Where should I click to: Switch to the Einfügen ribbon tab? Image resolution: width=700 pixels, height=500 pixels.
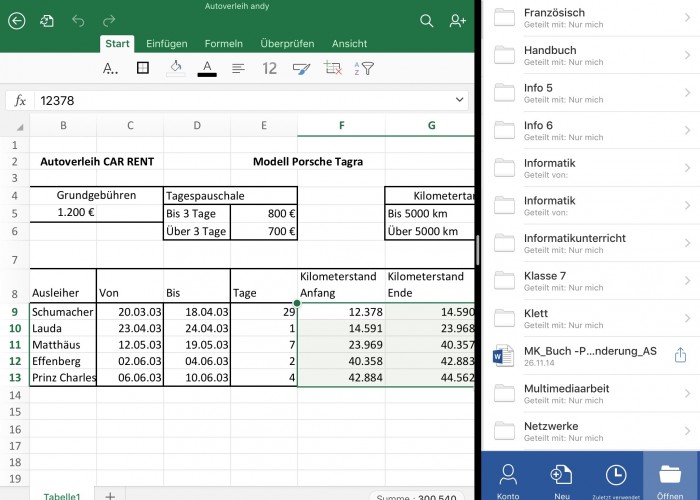pos(167,44)
